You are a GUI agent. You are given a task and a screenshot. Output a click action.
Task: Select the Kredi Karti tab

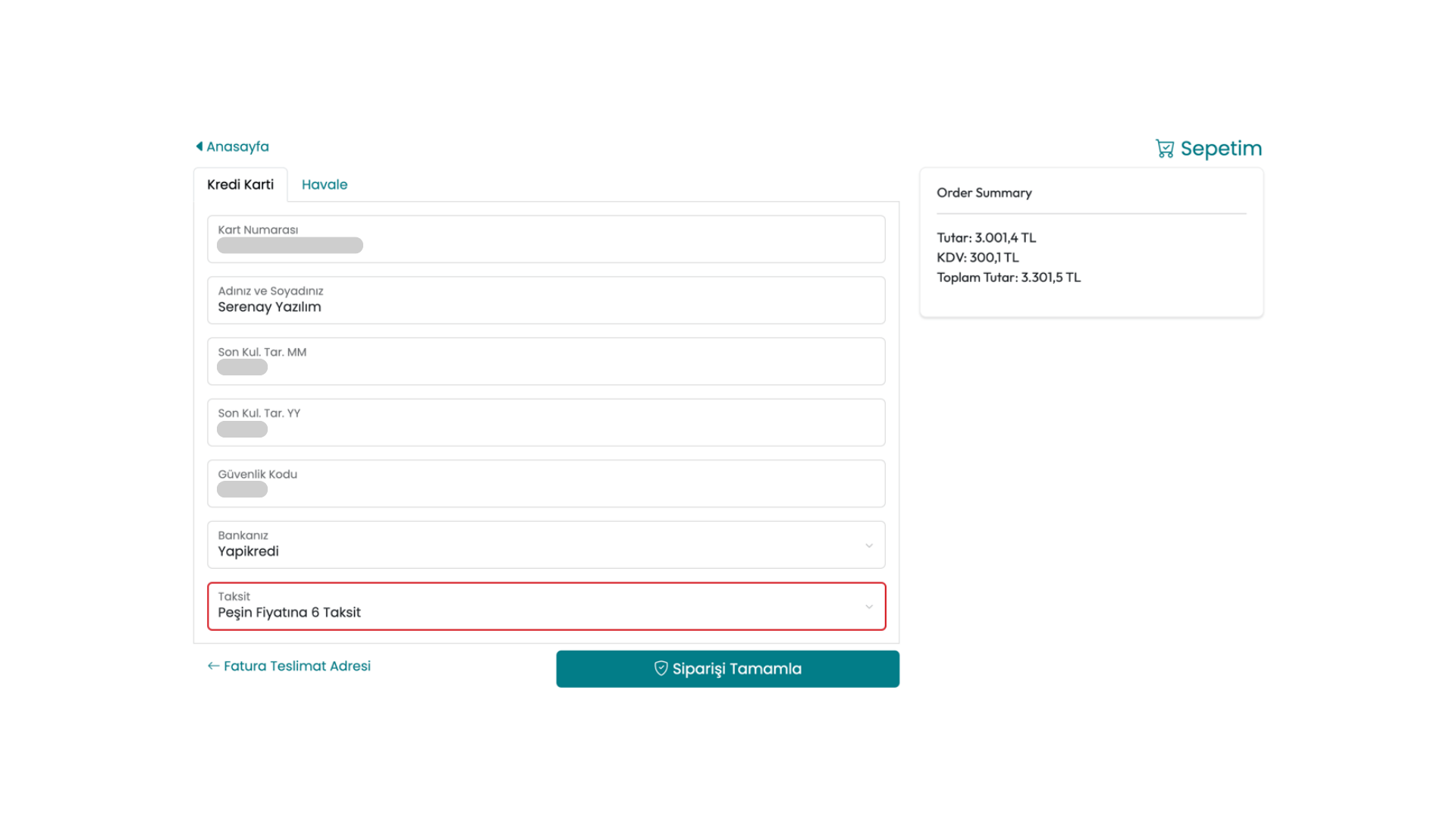240,184
